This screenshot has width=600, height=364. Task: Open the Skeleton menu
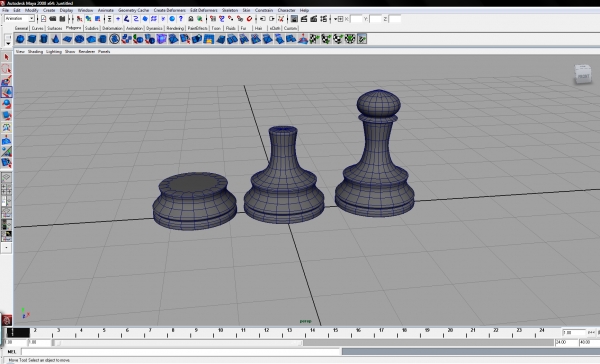tap(230, 10)
